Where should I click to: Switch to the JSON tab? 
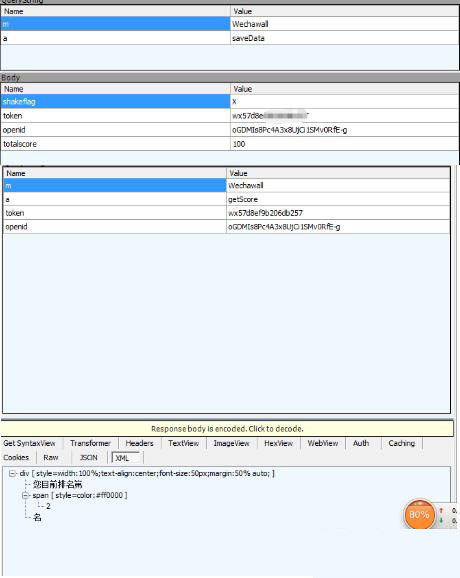click(x=89, y=458)
